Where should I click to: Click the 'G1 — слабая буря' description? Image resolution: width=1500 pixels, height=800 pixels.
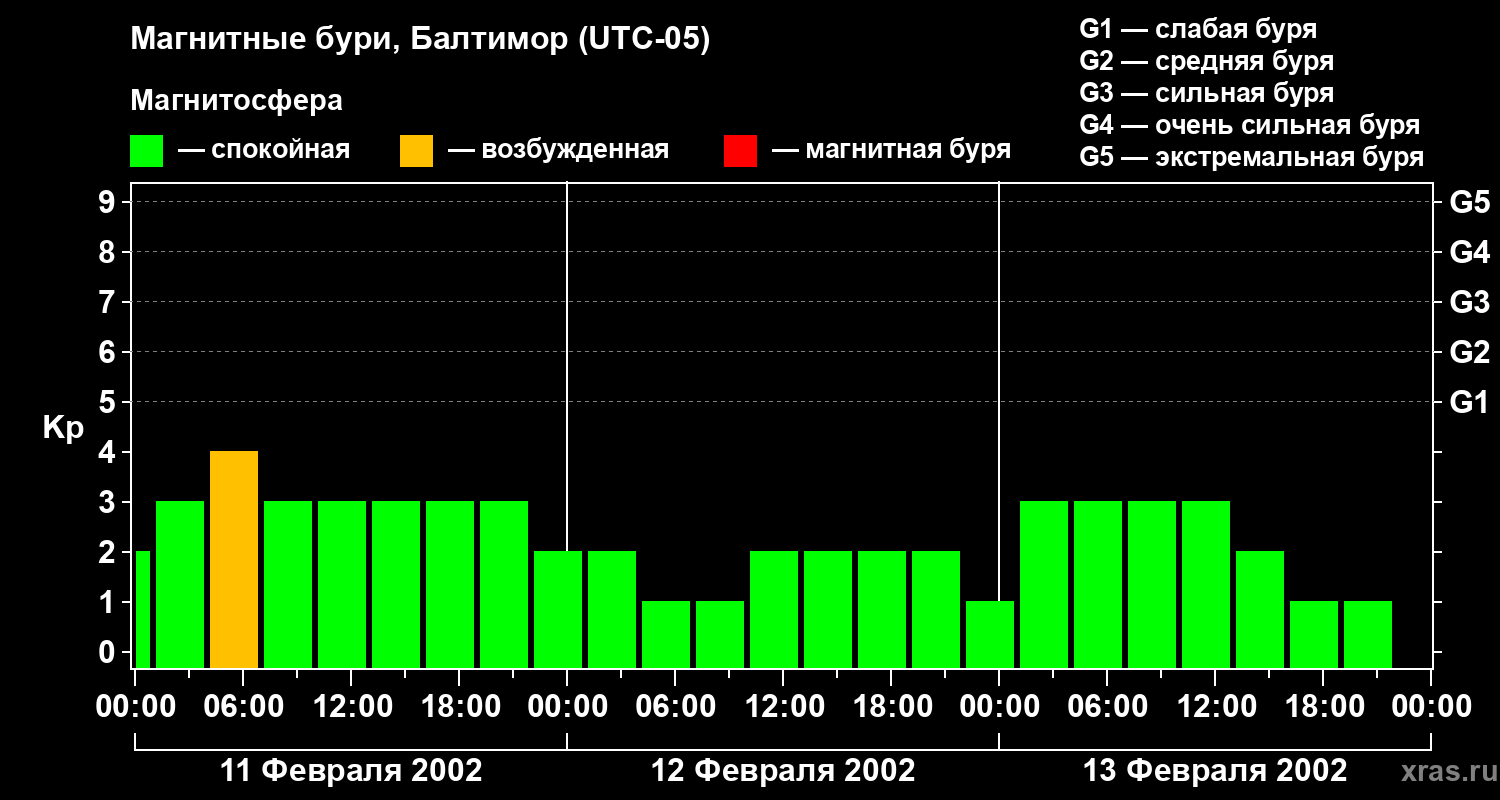pyautogui.click(x=1198, y=29)
